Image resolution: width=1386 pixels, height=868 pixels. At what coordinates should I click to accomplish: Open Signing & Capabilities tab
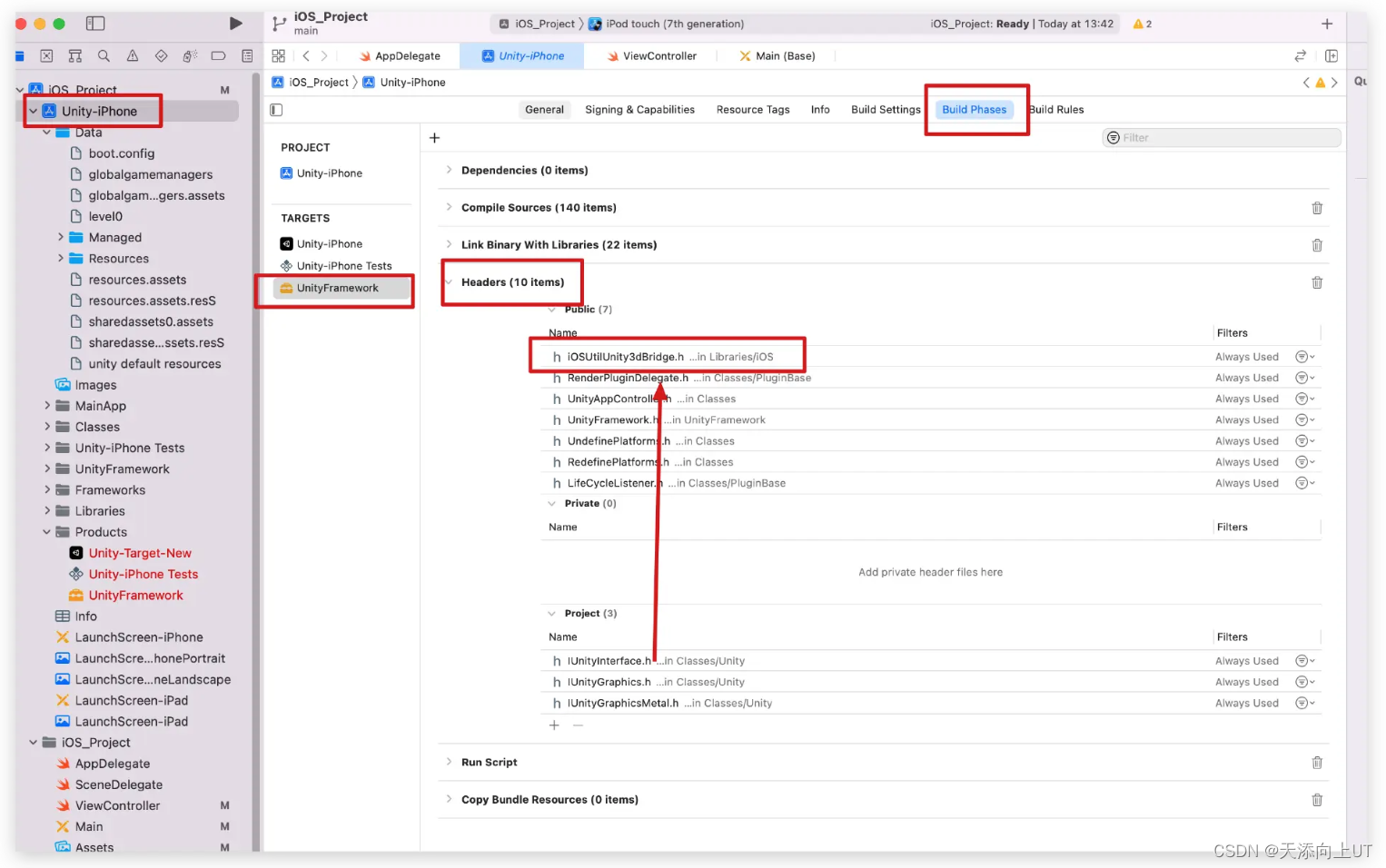639,110
